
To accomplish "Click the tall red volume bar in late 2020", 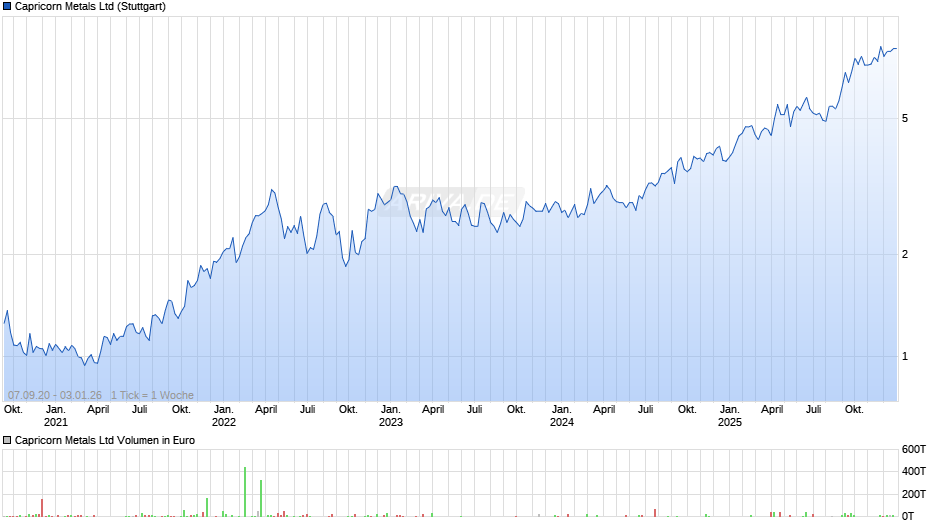I will [x=42, y=508].
